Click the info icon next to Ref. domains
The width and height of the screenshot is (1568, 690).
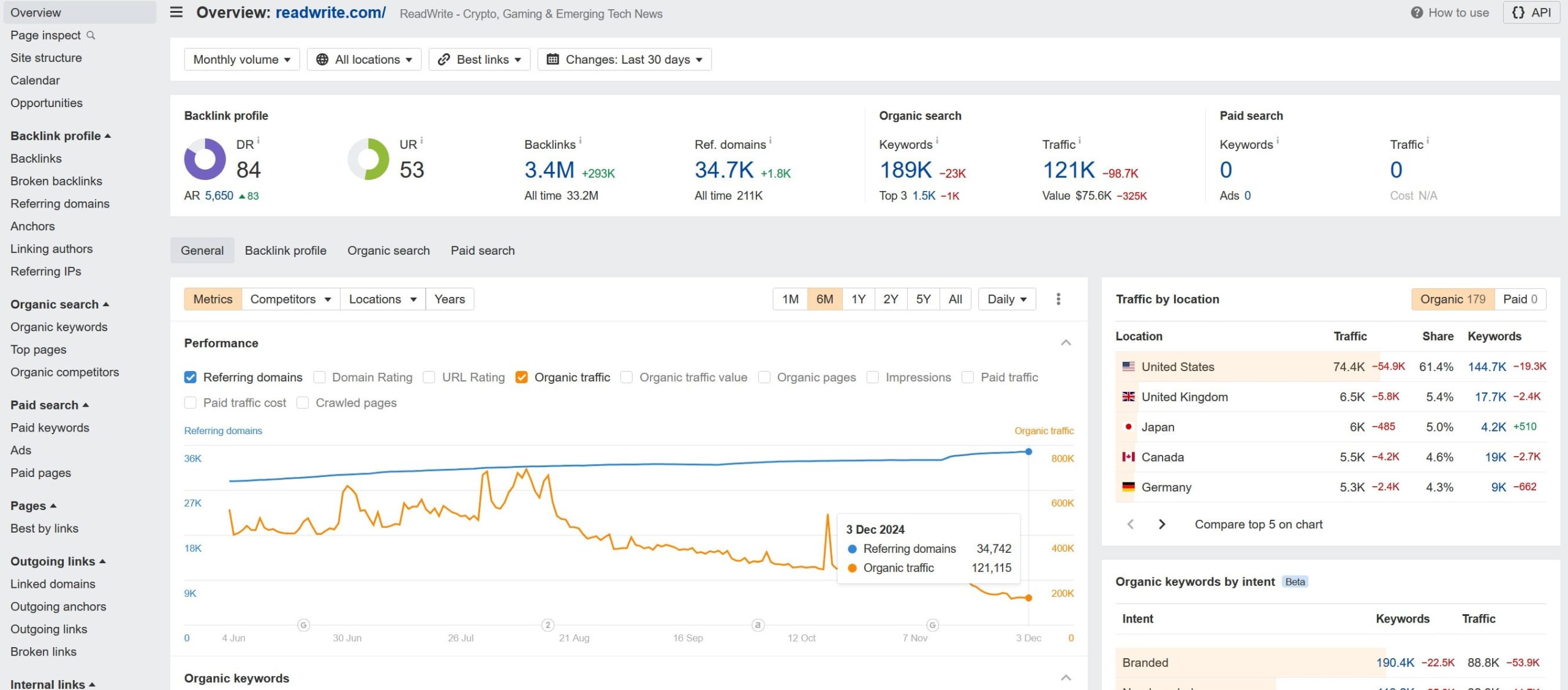click(x=771, y=140)
